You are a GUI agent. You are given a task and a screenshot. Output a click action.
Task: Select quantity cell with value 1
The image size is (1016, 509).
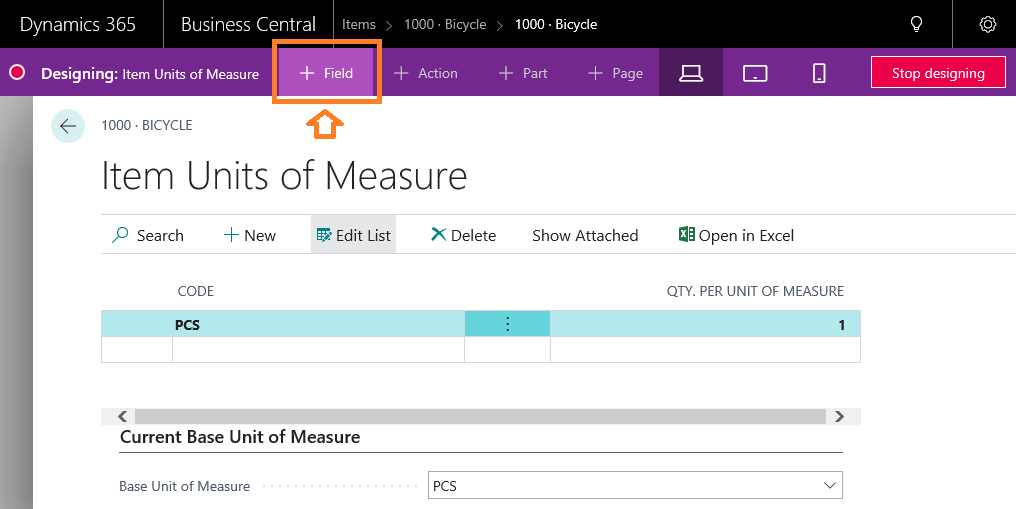[705, 324]
